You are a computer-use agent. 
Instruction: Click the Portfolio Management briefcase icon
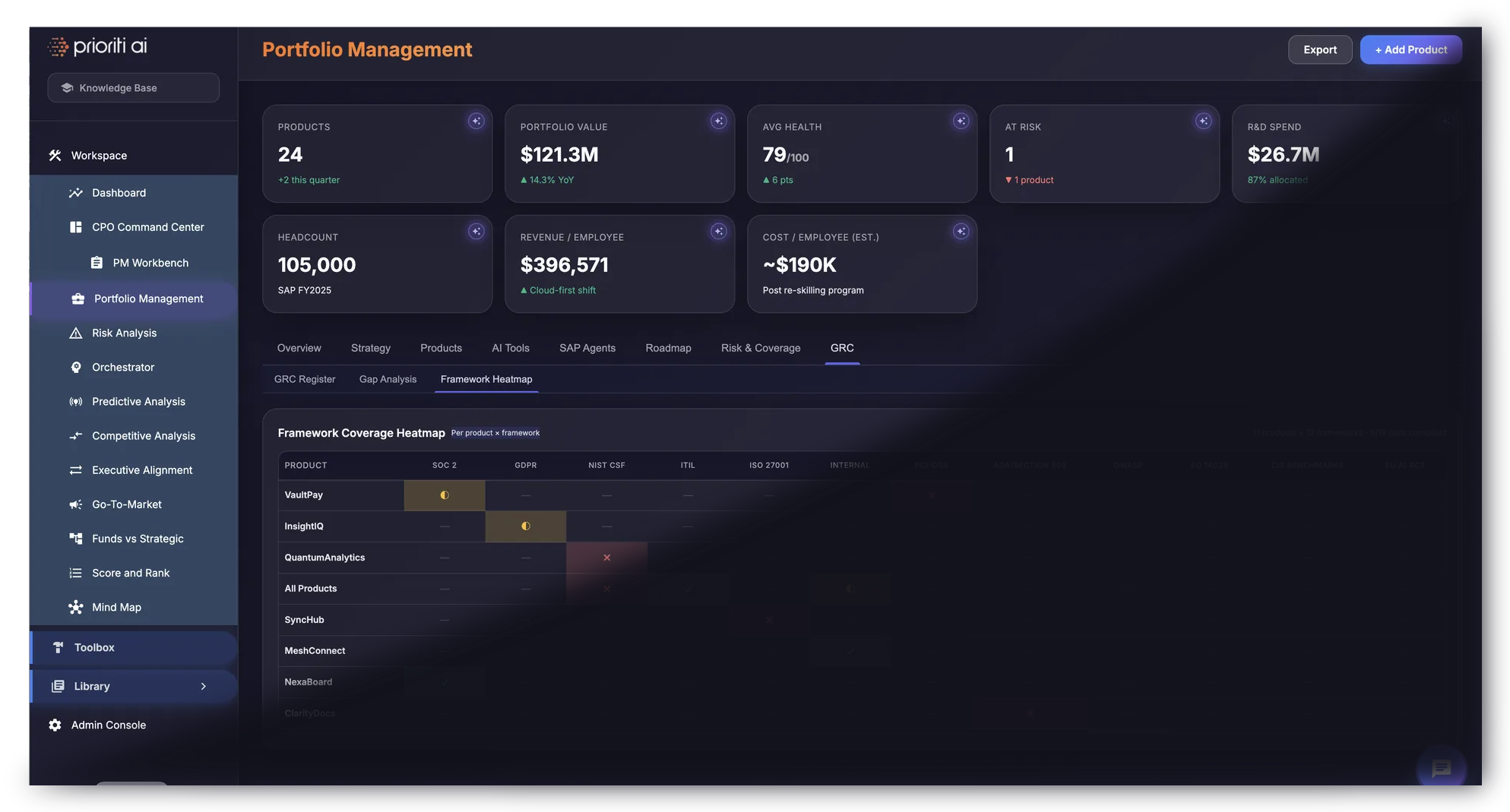78,299
